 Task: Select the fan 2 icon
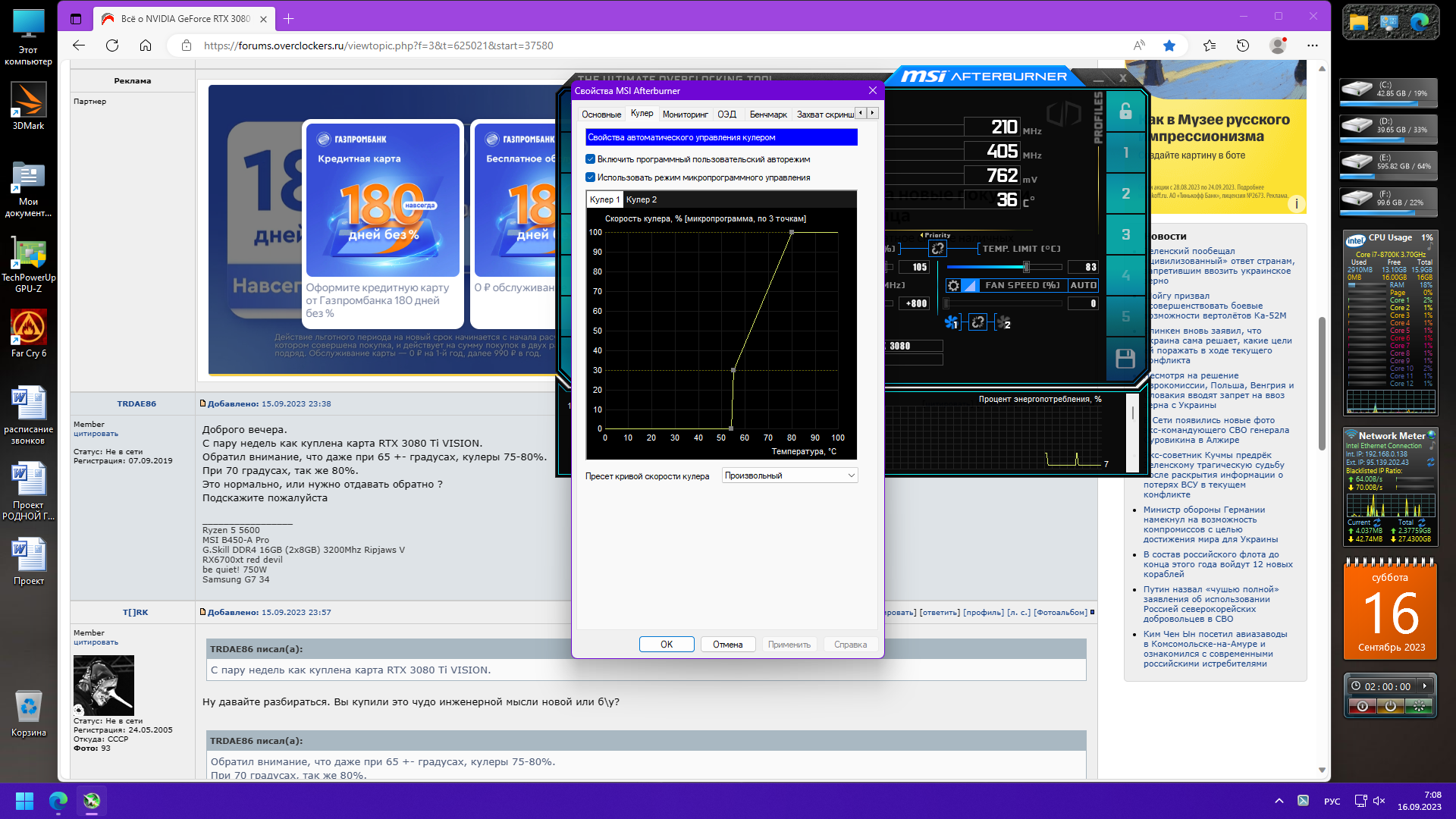[1003, 322]
